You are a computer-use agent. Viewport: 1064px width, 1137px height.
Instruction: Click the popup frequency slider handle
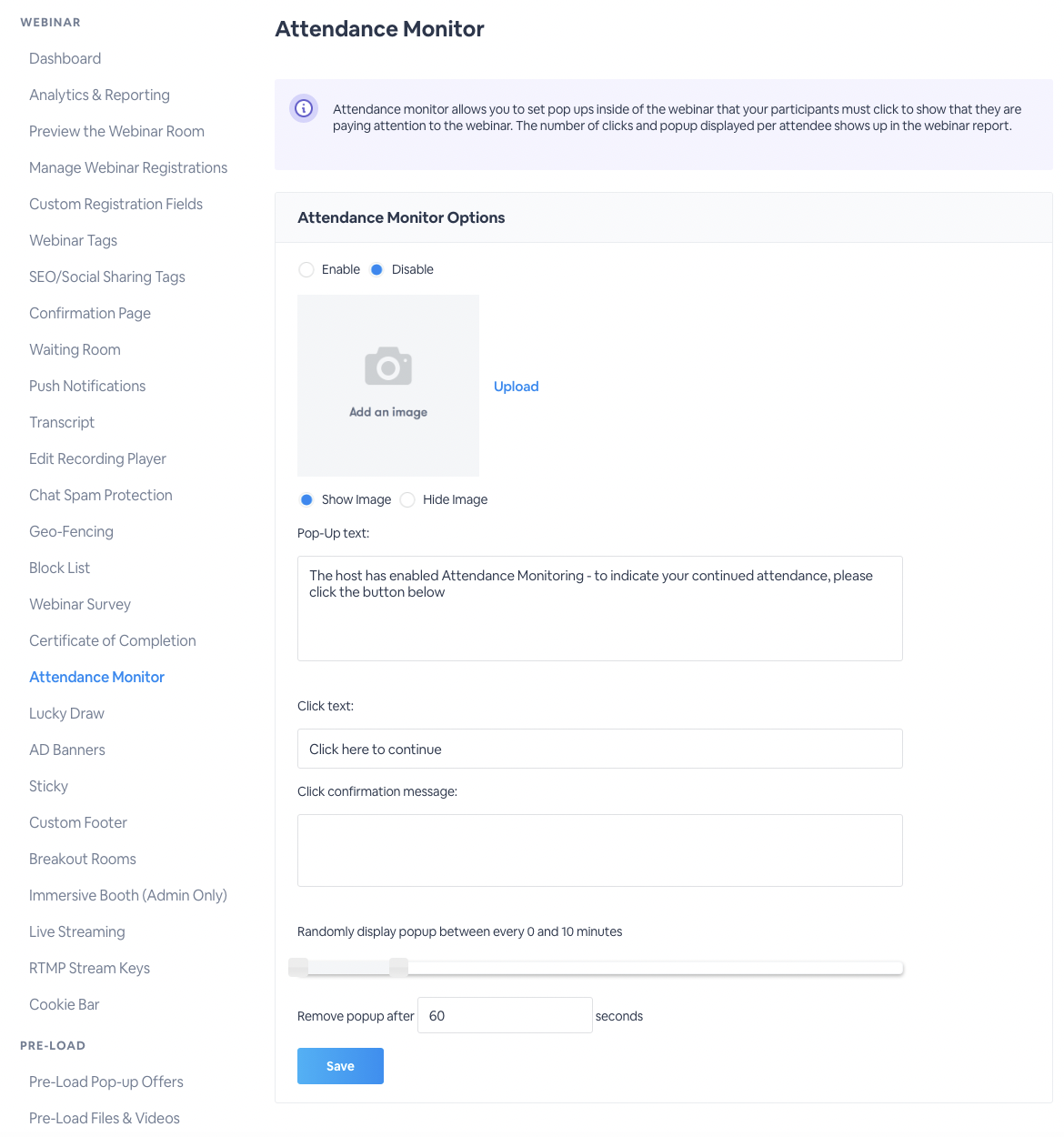[398, 967]
